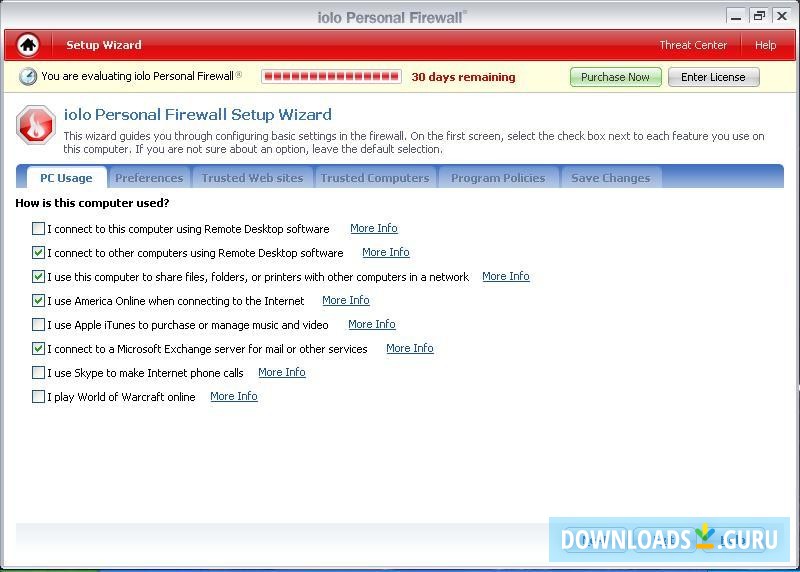Open More Info for Skype
Screen dimensions: 800x572
point(282,372)
